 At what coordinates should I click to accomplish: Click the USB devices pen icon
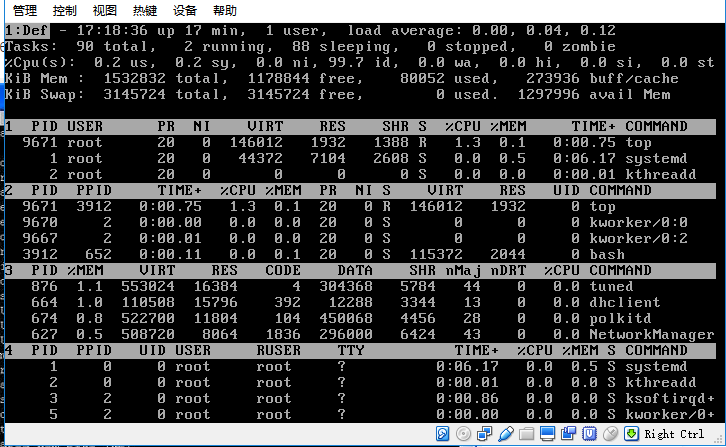coord(505,434)
